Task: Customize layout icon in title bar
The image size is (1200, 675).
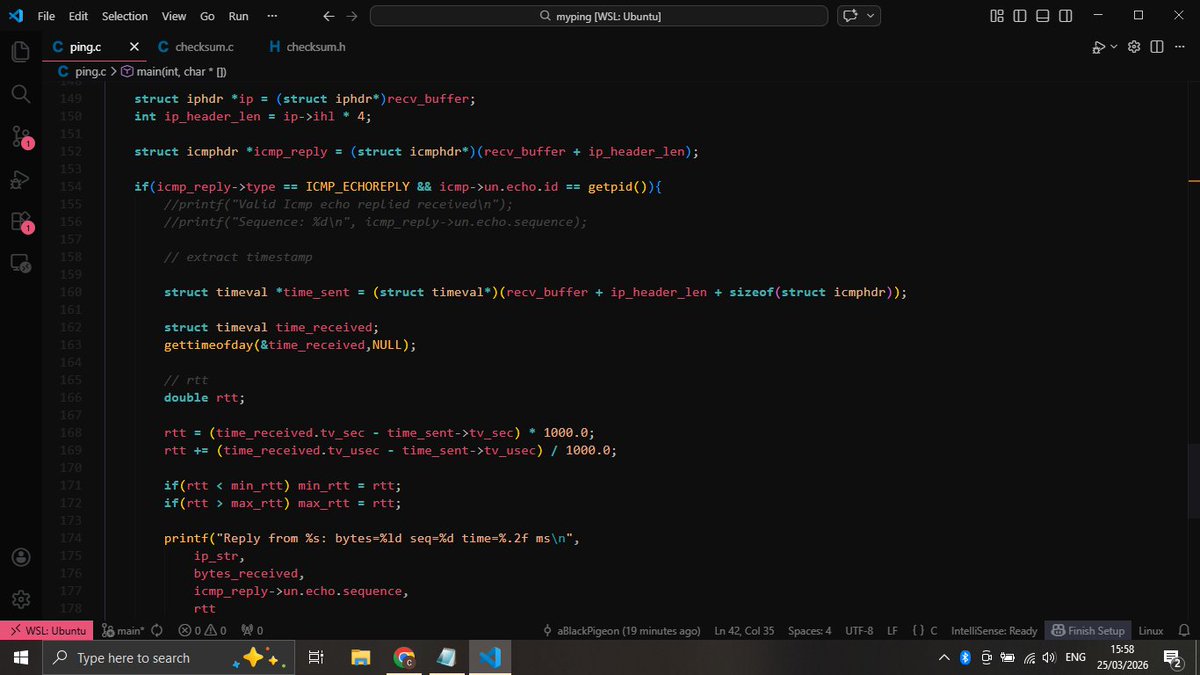Action: [997, 16]
